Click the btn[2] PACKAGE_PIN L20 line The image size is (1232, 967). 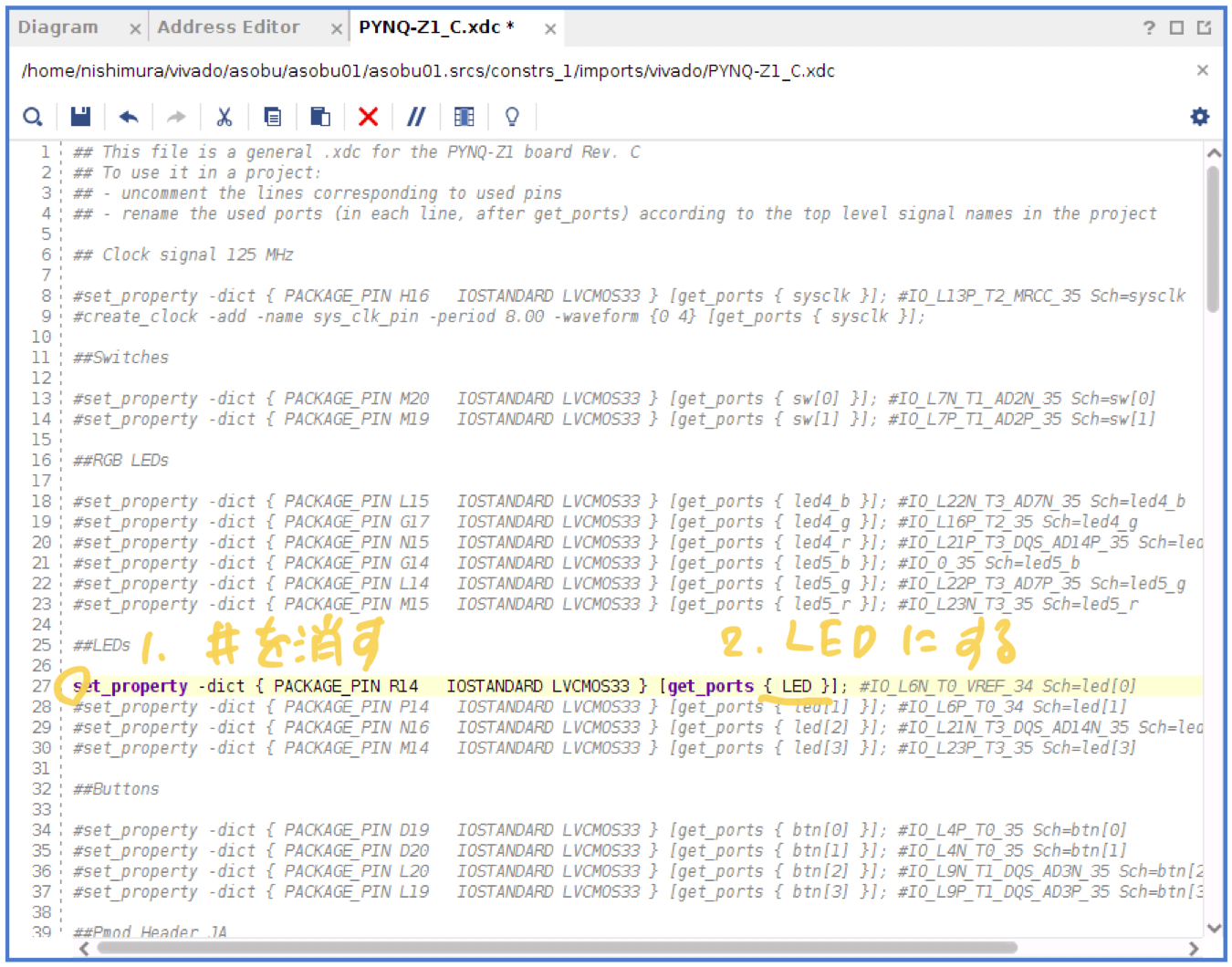638,871
